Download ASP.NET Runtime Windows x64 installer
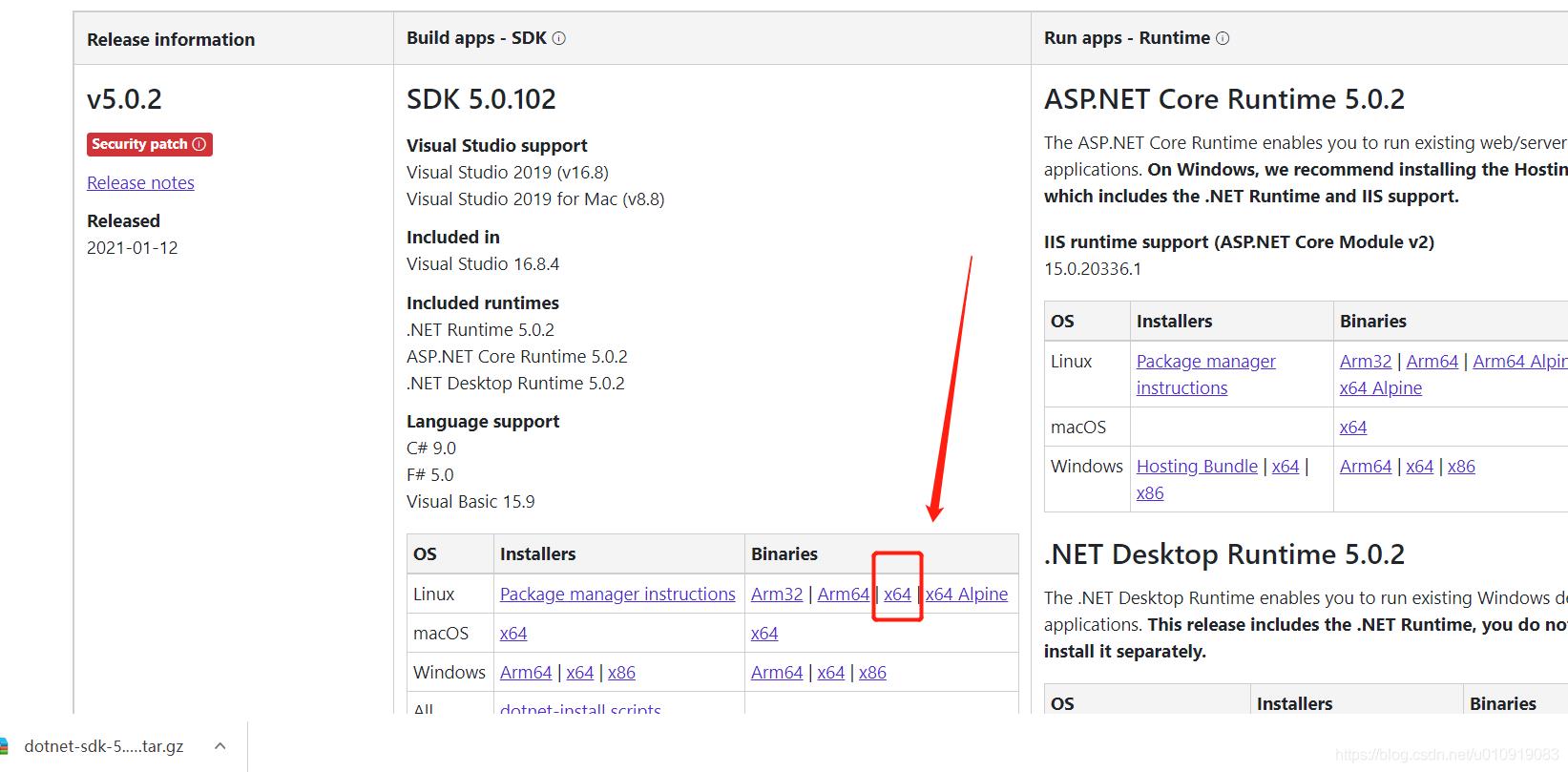Viewport: 1568px width, 772px height. pos(1286,466)
